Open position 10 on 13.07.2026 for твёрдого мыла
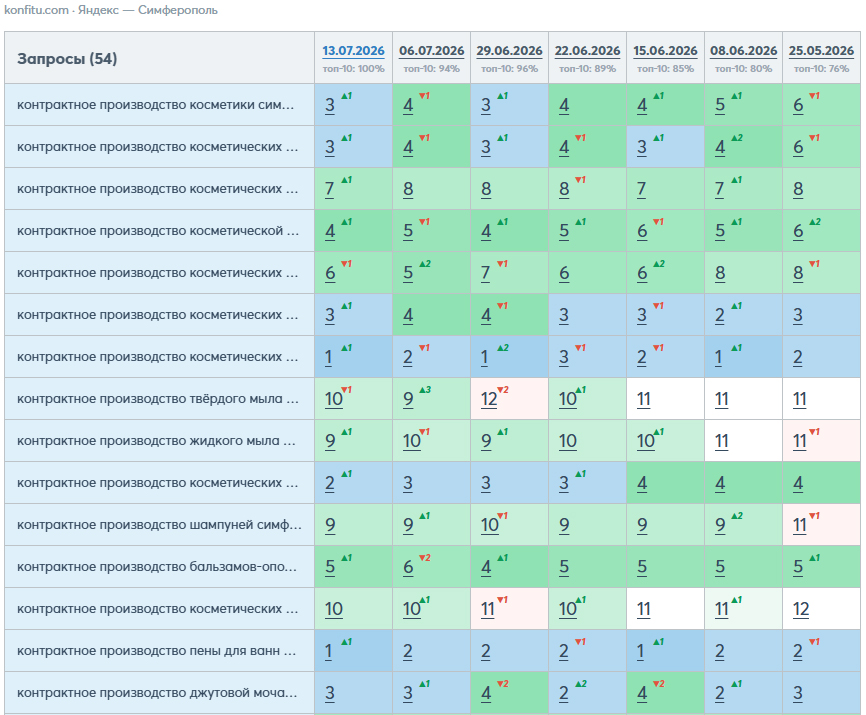Viewport: 866px width, 715px height. tap(334, 399)
